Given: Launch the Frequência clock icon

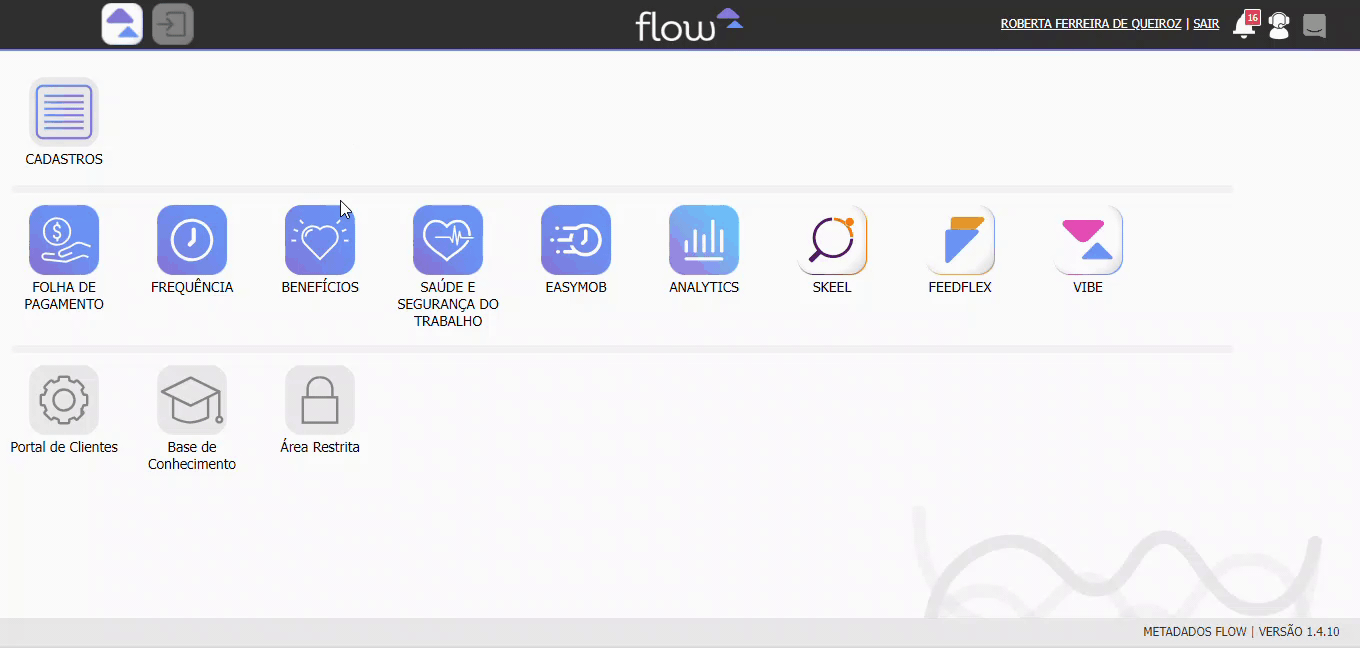Looking at the screenshot, I should pyautogui.click(x=192, y=240).
